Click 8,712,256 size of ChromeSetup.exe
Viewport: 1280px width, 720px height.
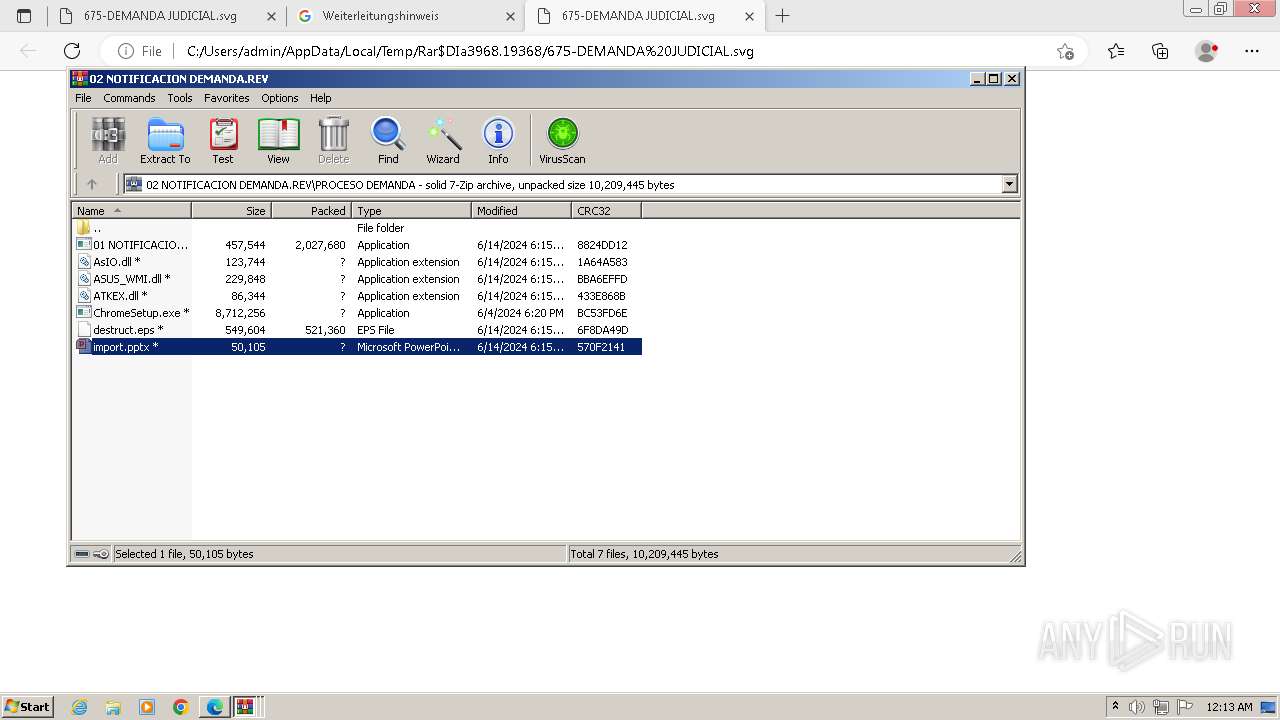pyautogui.click(x=240, y=313)
